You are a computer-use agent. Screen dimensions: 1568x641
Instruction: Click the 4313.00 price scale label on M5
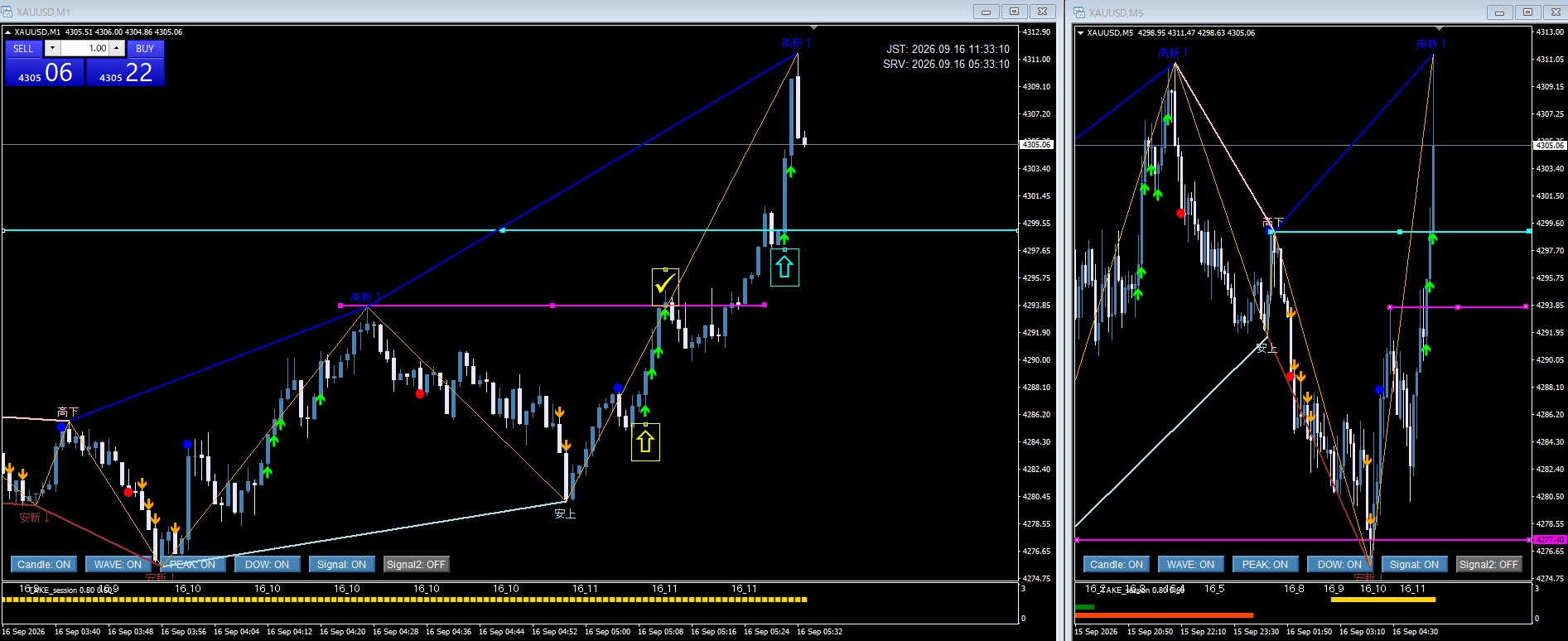click(x=1550, y=32)
